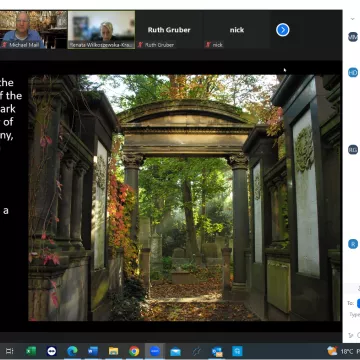Open Task View on the taskbar

point(10,351)
